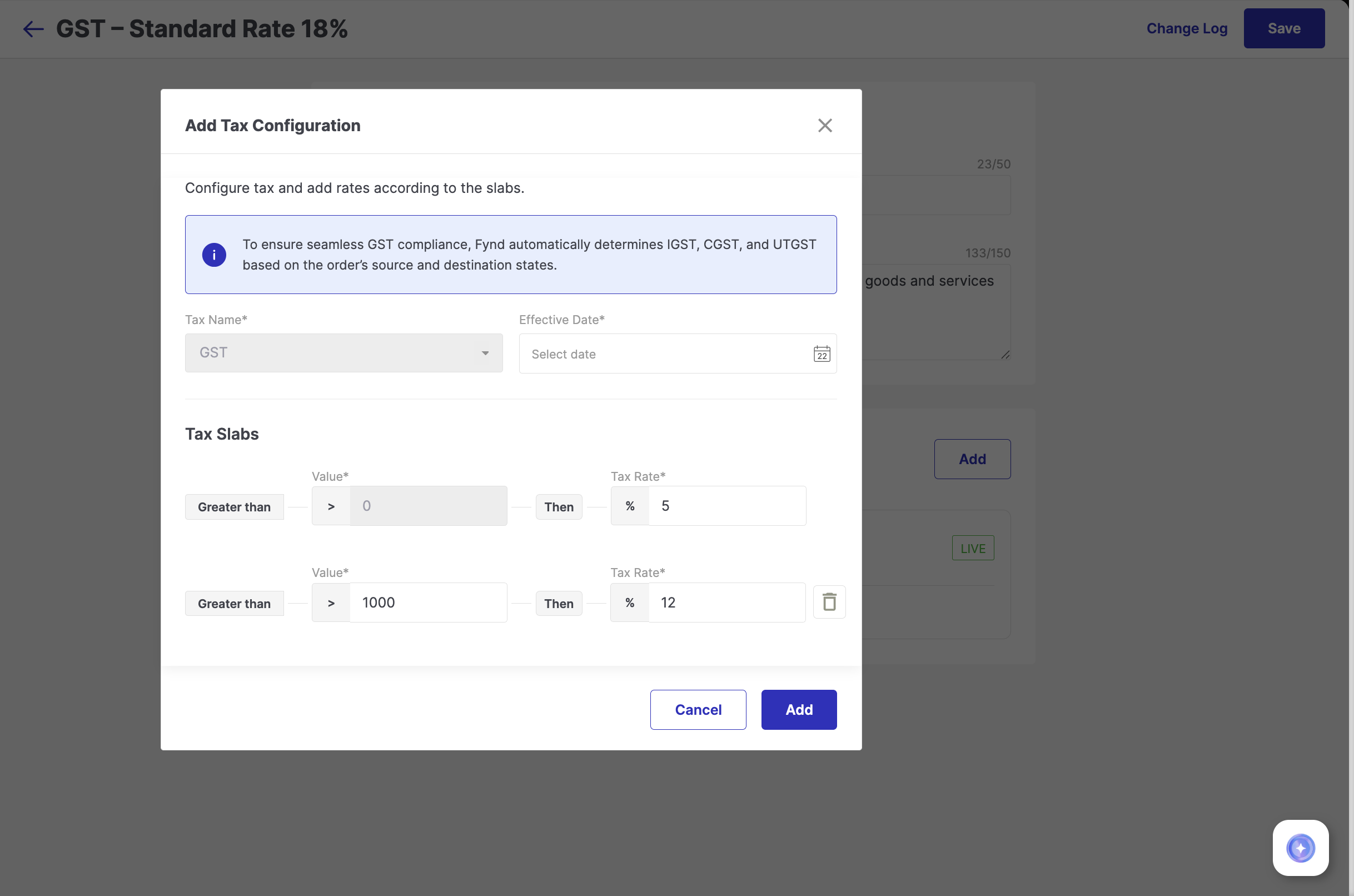
Task: Open the Effective Date calendar icon
Action: click(x=822, y=354)
